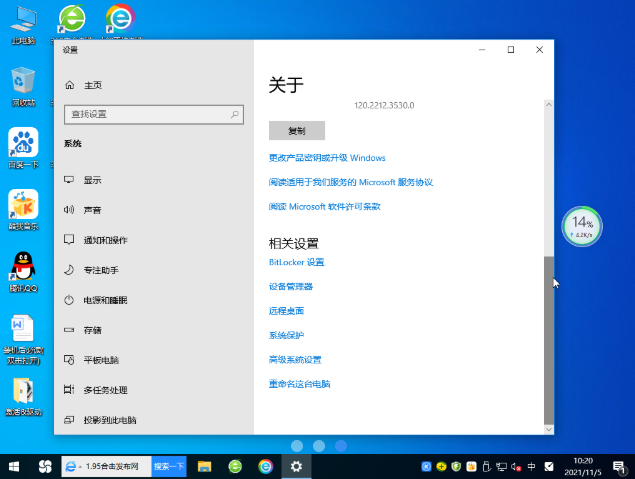Viewport: 635px width, 479px height.
Task: Open 更改产品密钥或升级 Windows link
Action: (327, 158)
